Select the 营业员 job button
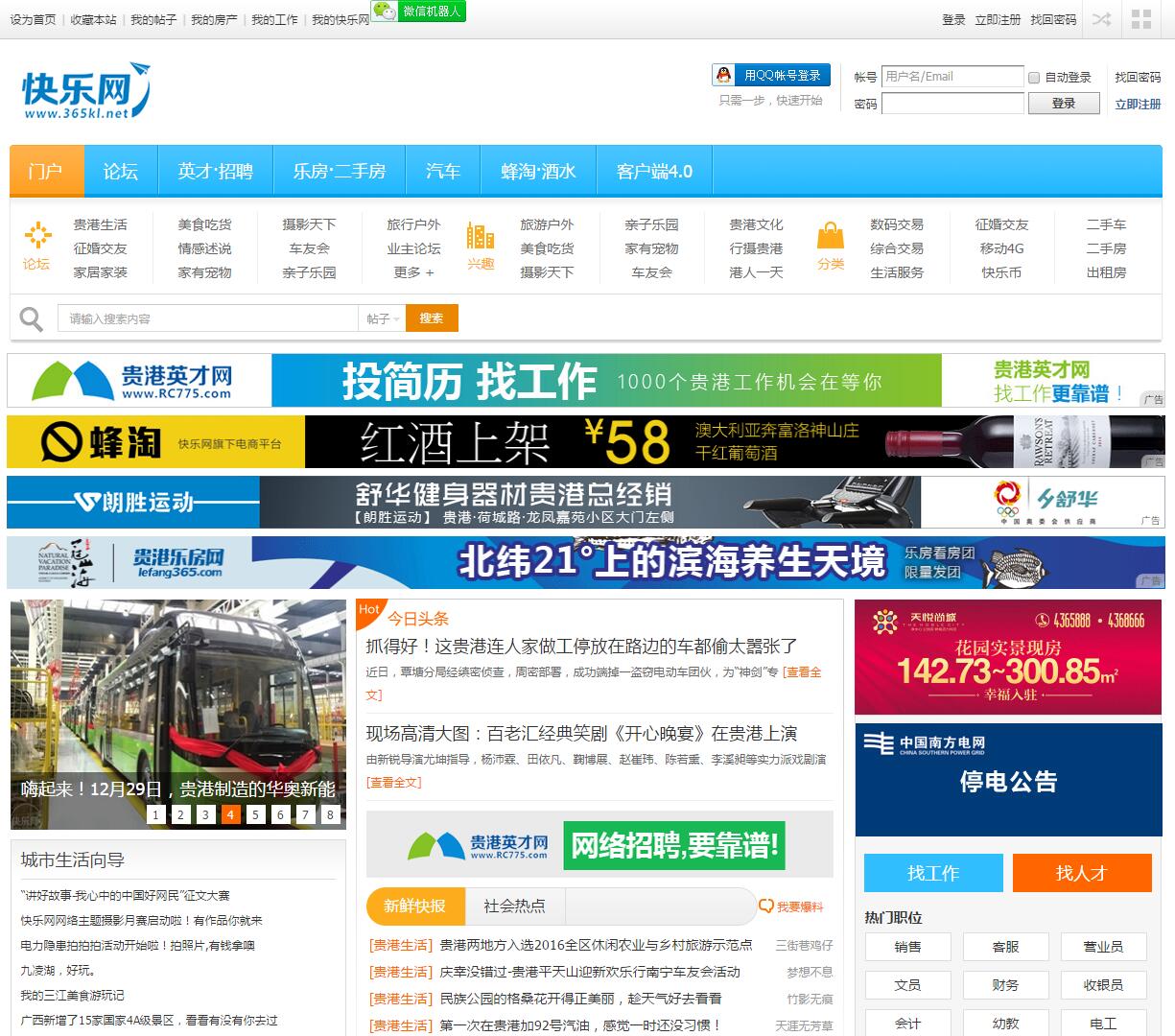The width and height of the screenshot is (1175, 1036). point(1103,947)
